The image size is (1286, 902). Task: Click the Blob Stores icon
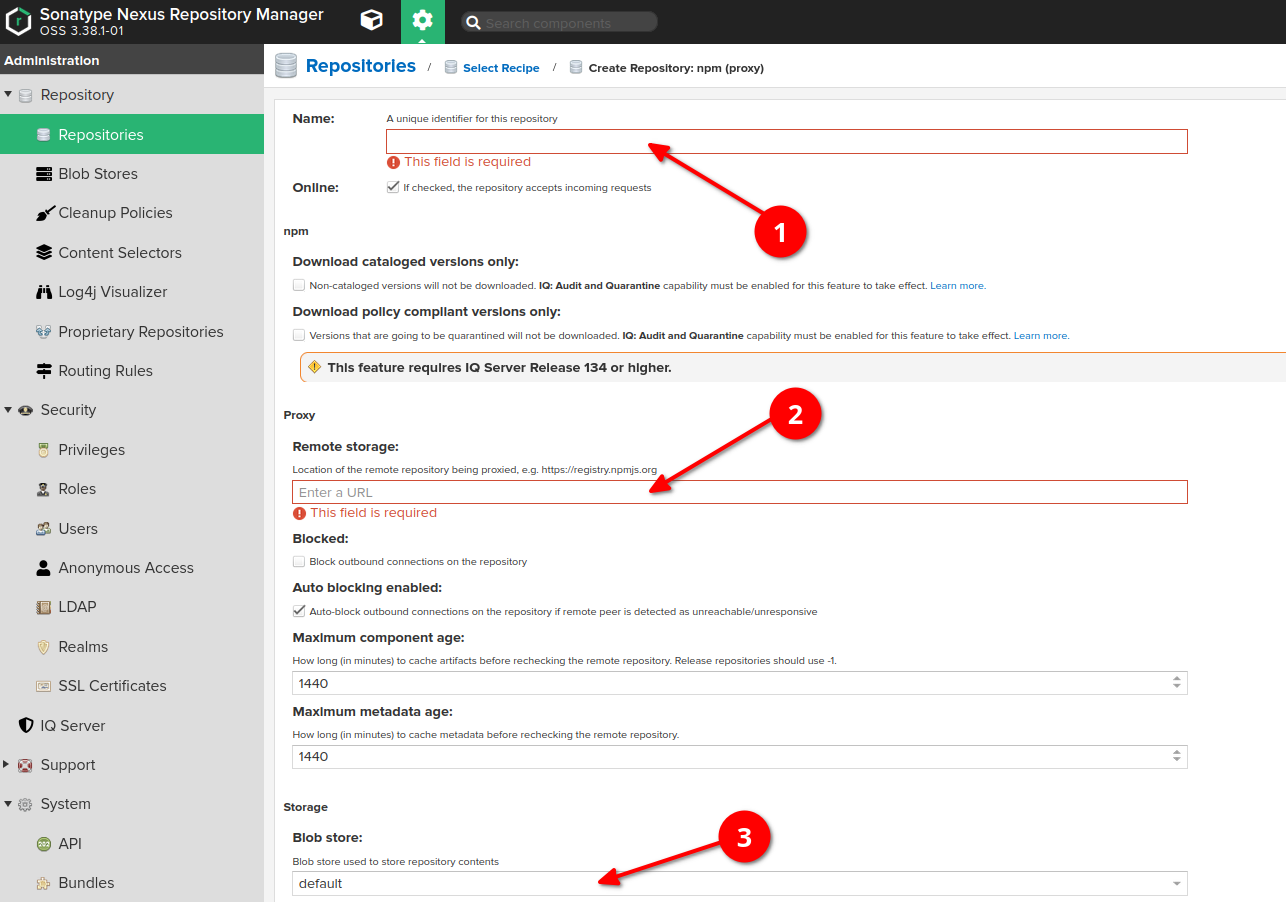click(x=43, y=174)
